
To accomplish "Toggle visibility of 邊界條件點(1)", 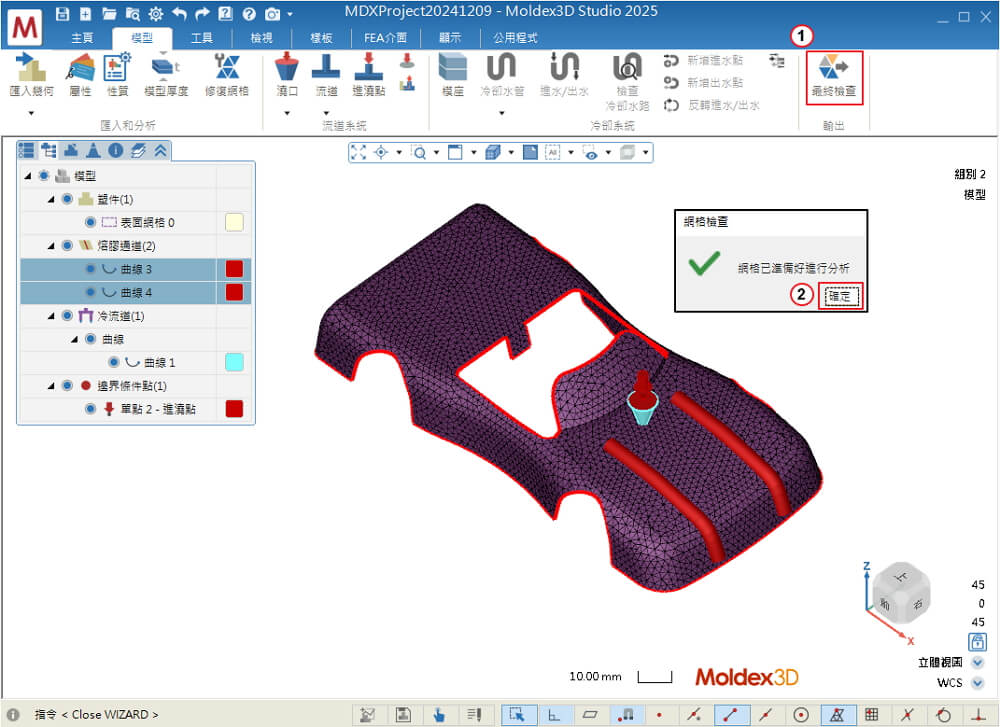I will pyautogui.click(x=67, y=386).
